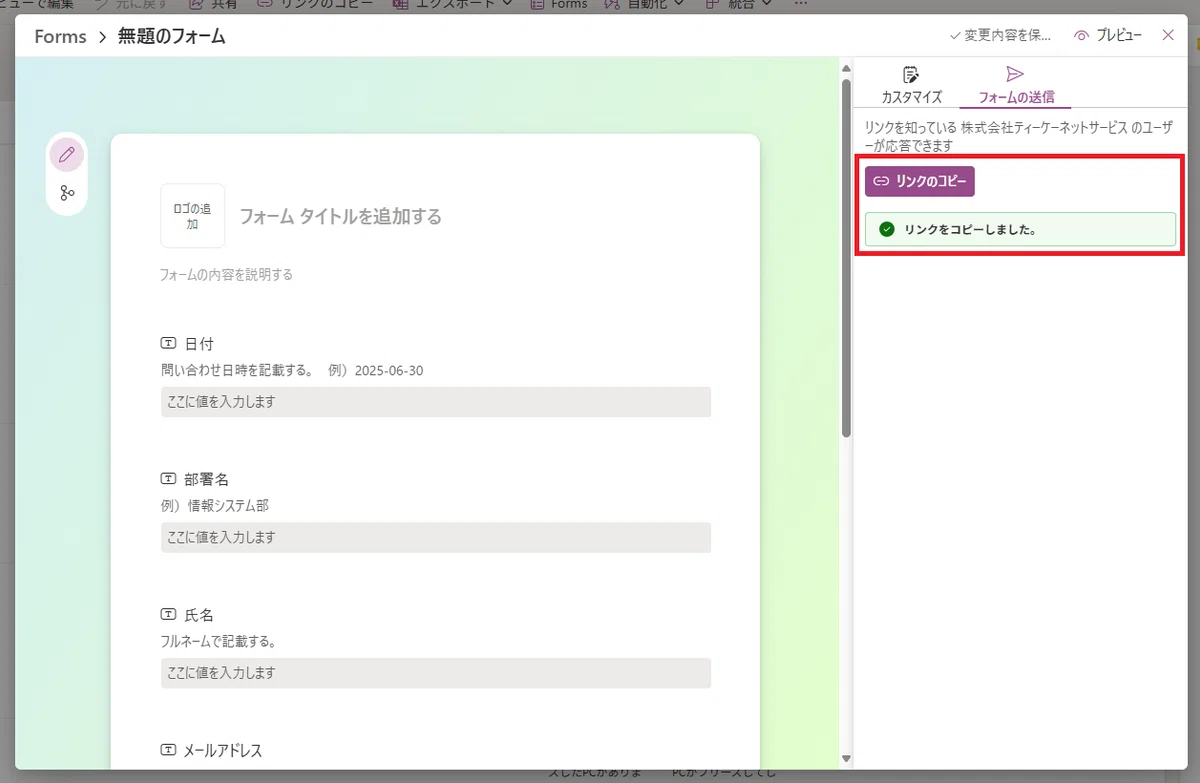The width and height of the screenshot is (1200, 783).
Task: Click the Customize tab icon
Action: [x=910, y=74]
